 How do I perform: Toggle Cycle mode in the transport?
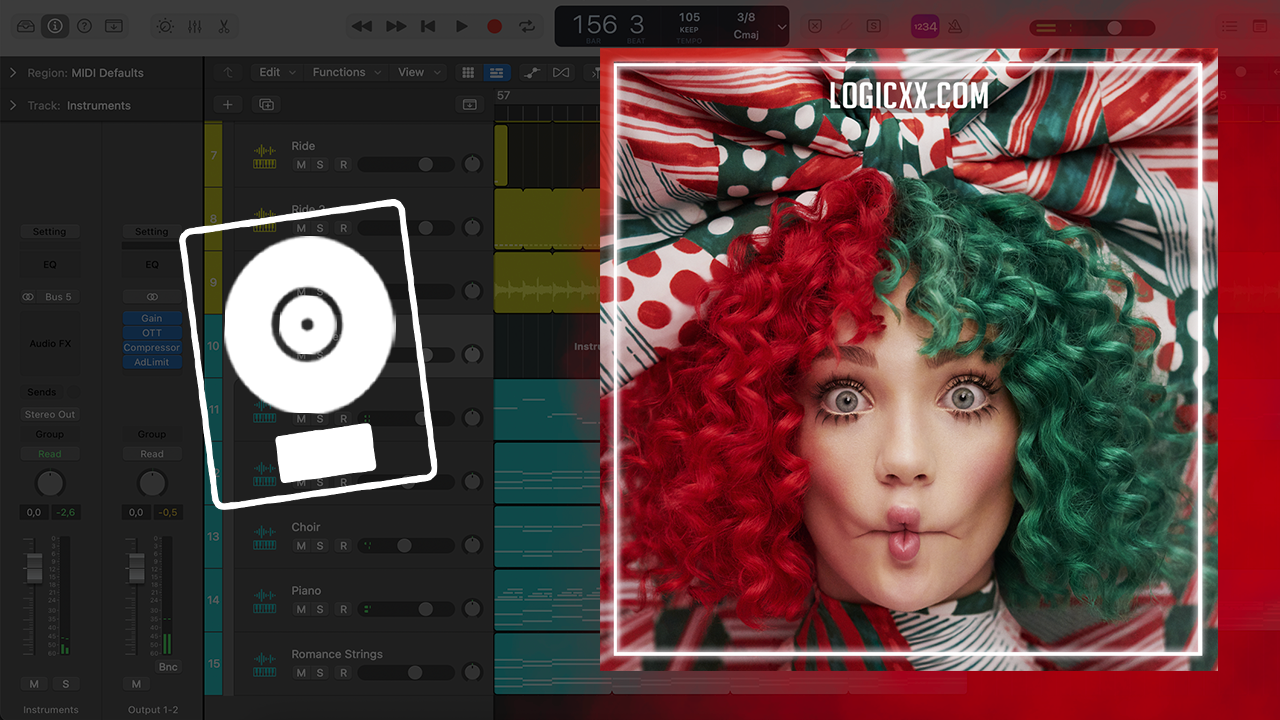click(x=526, y=27)
